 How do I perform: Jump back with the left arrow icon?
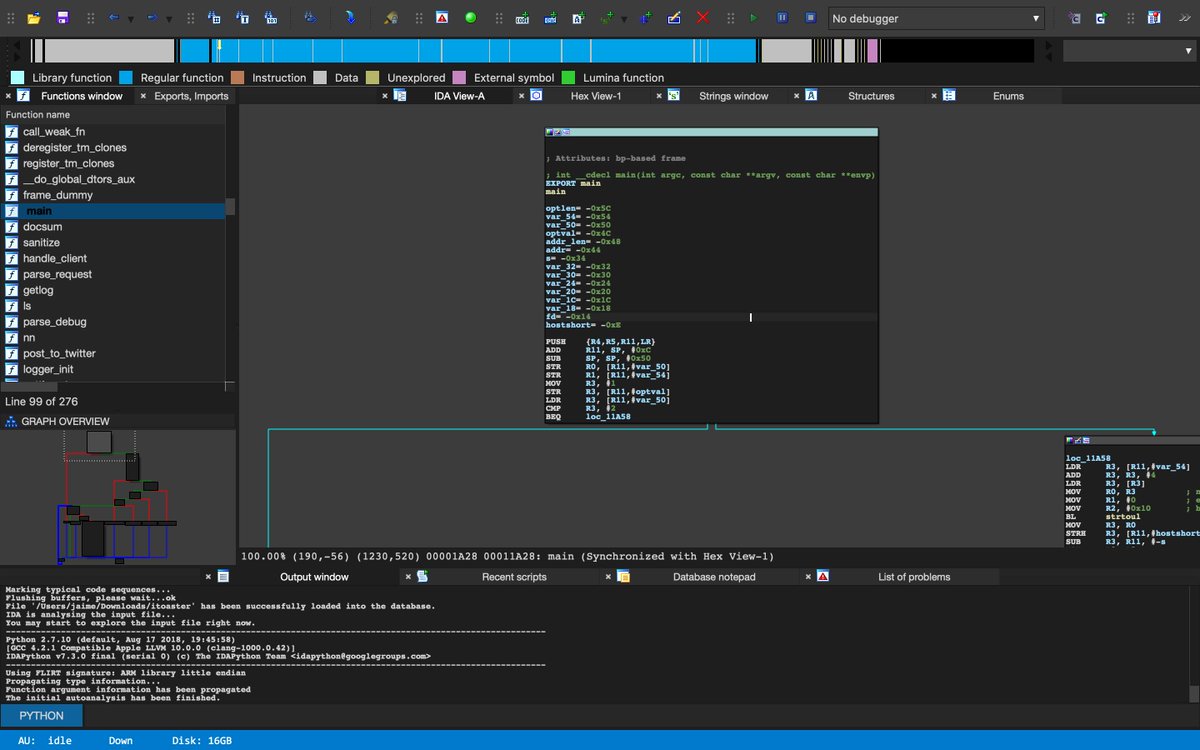click(x=113, y=18)
